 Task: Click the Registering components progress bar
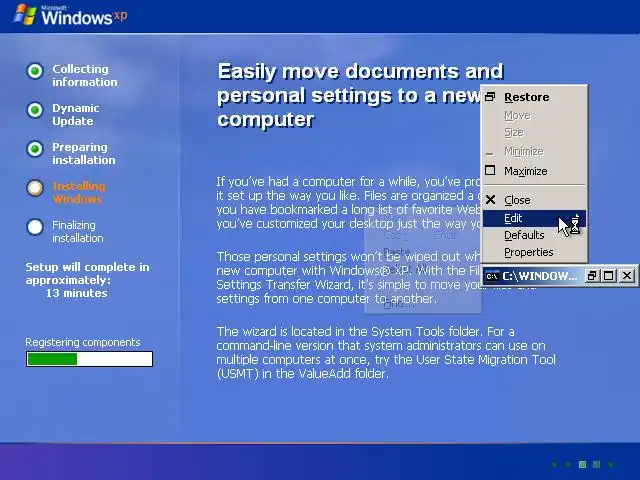point(89,359)
